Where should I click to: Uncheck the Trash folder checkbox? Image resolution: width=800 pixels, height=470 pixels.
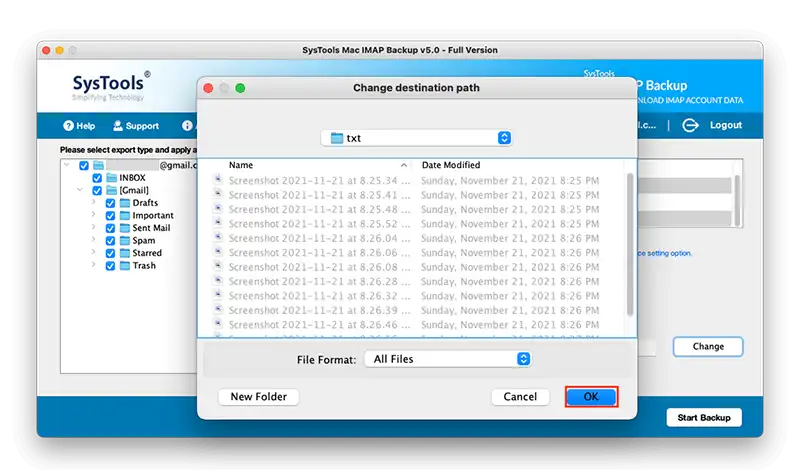point(110,266)
